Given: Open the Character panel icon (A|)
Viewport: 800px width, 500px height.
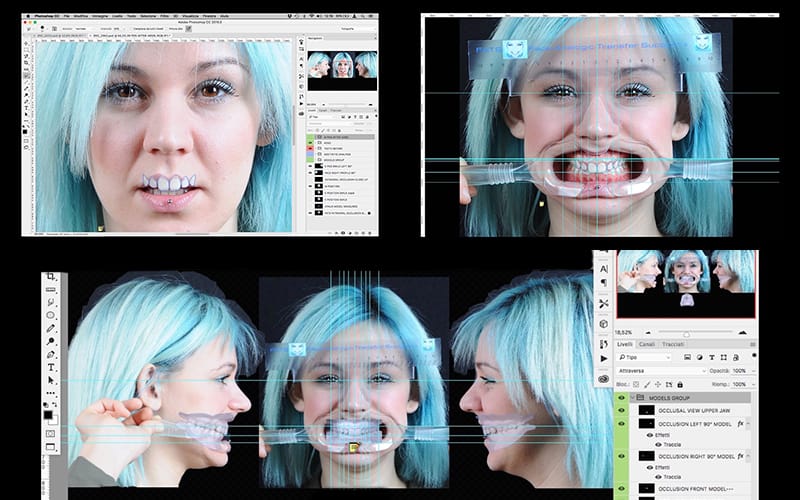Looking at the screenshot, I should (604, 269).
